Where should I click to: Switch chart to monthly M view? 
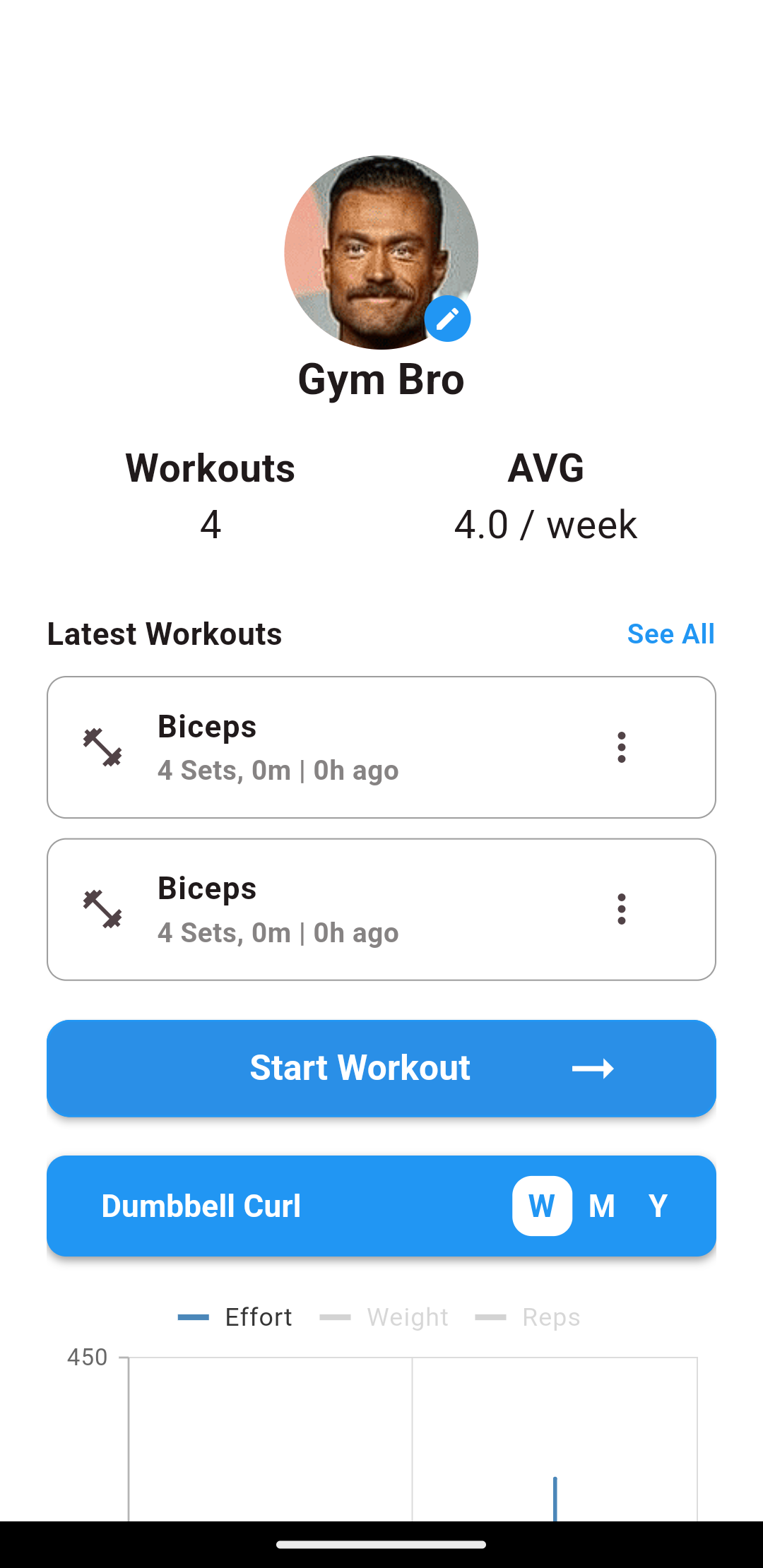tap(601, 1206)
